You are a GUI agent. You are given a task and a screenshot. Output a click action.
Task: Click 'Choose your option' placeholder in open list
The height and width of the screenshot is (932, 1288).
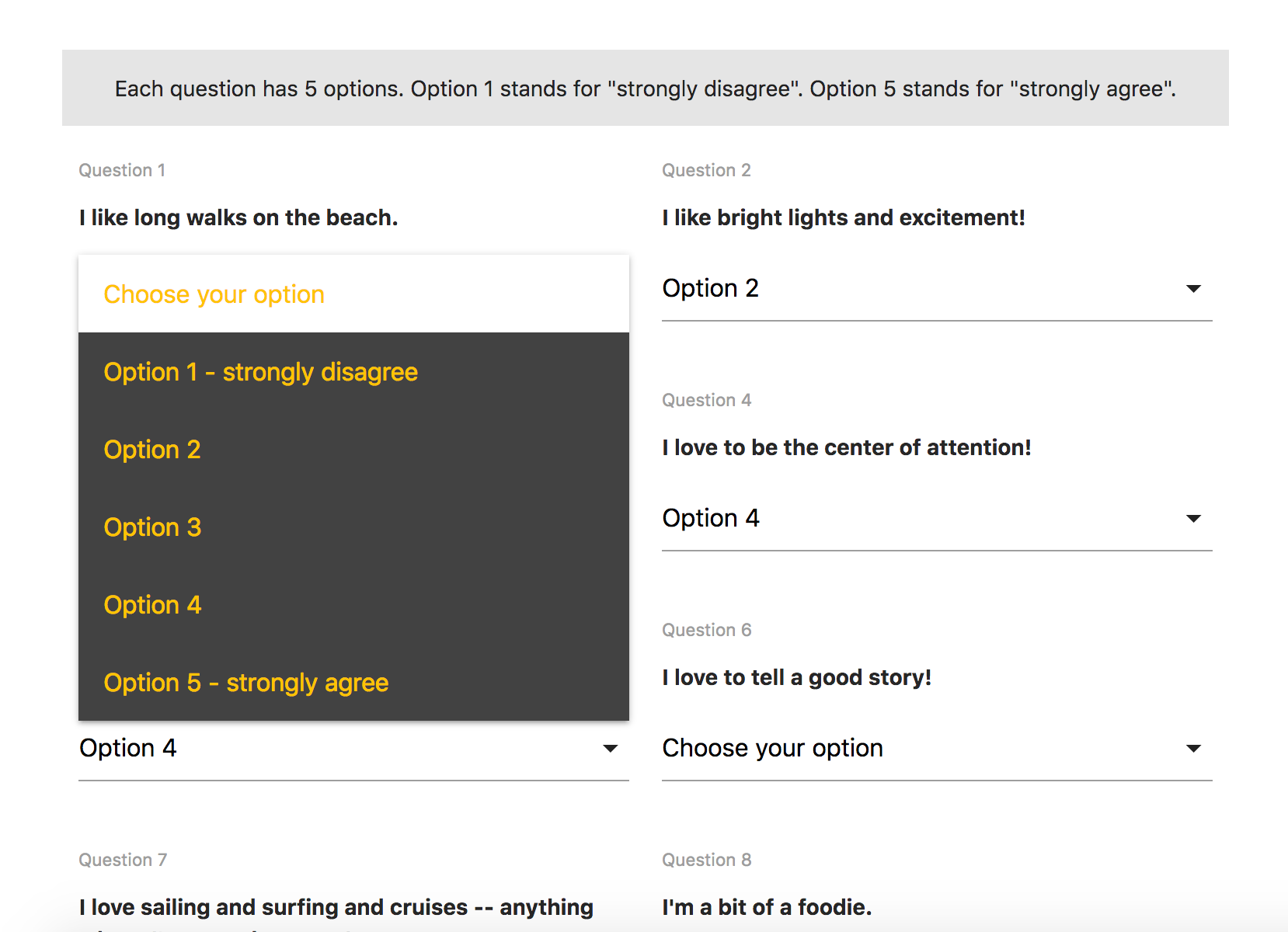pos(214,294)
